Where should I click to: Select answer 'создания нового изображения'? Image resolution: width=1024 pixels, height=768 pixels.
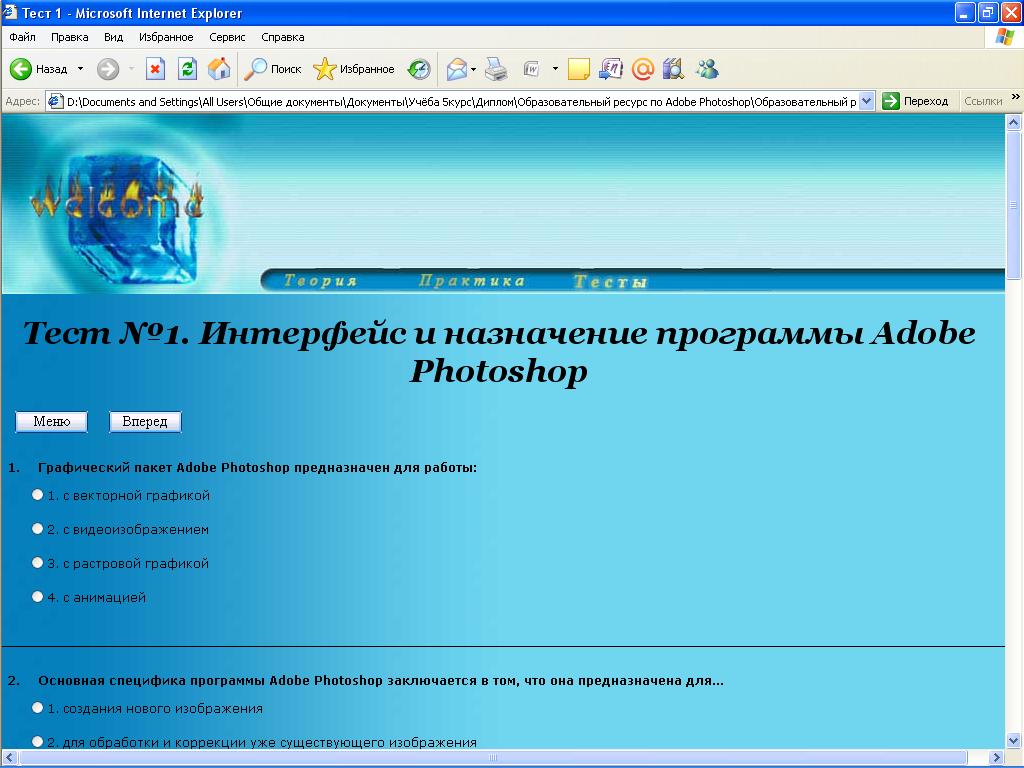[x=37, y=708]
